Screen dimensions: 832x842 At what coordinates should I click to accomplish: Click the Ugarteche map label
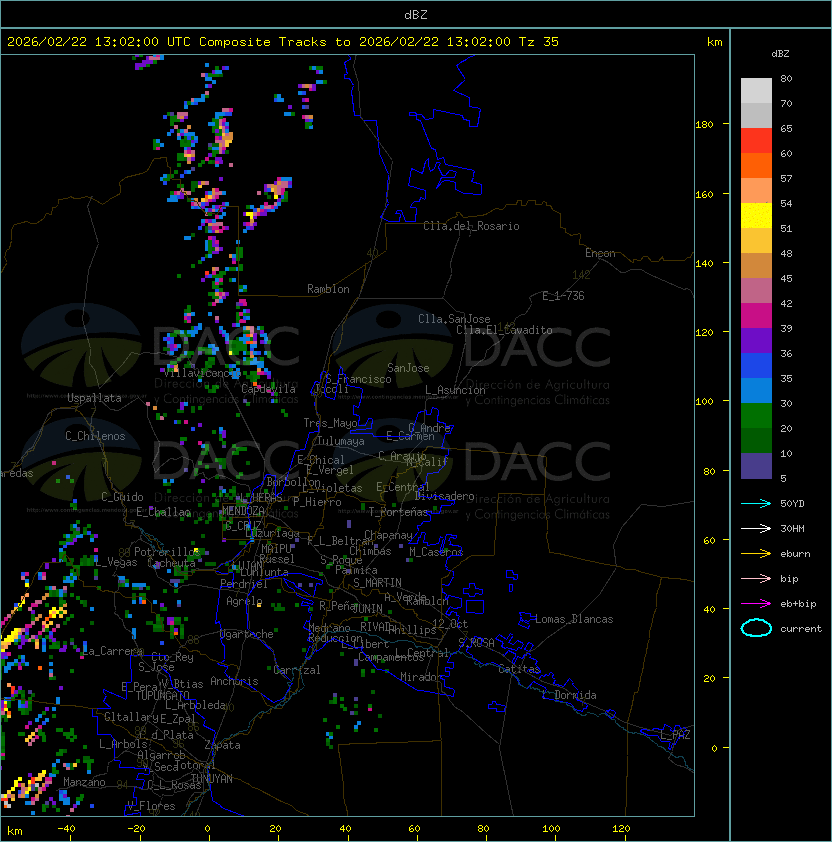[247, 634]
